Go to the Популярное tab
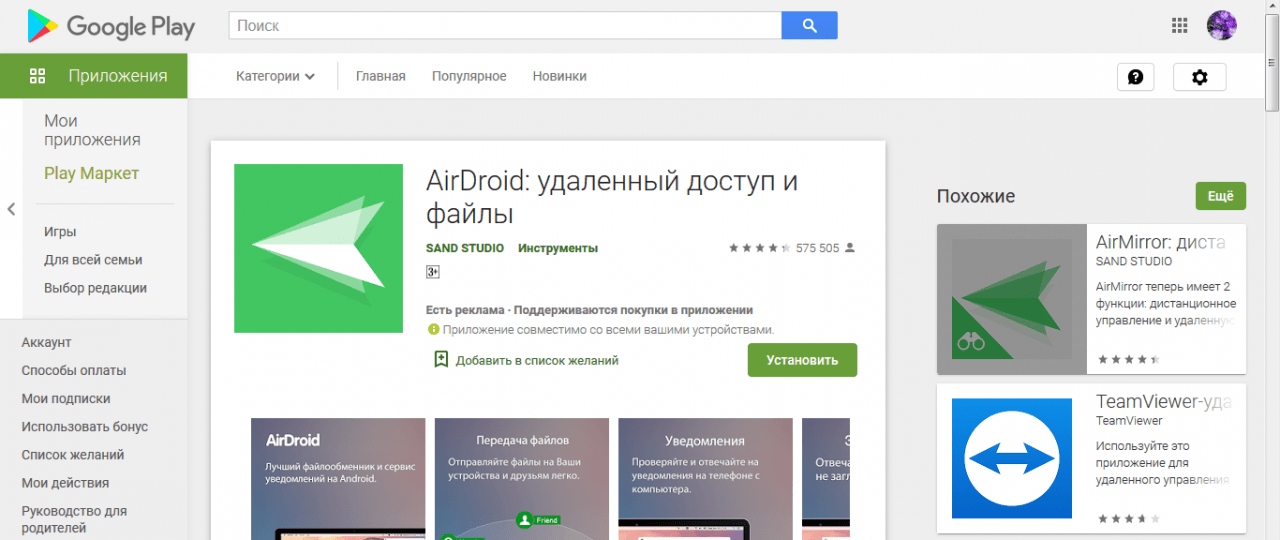The height and width of the screenshot is (540, 1280). pyautogui.click(x=469, y=76)
